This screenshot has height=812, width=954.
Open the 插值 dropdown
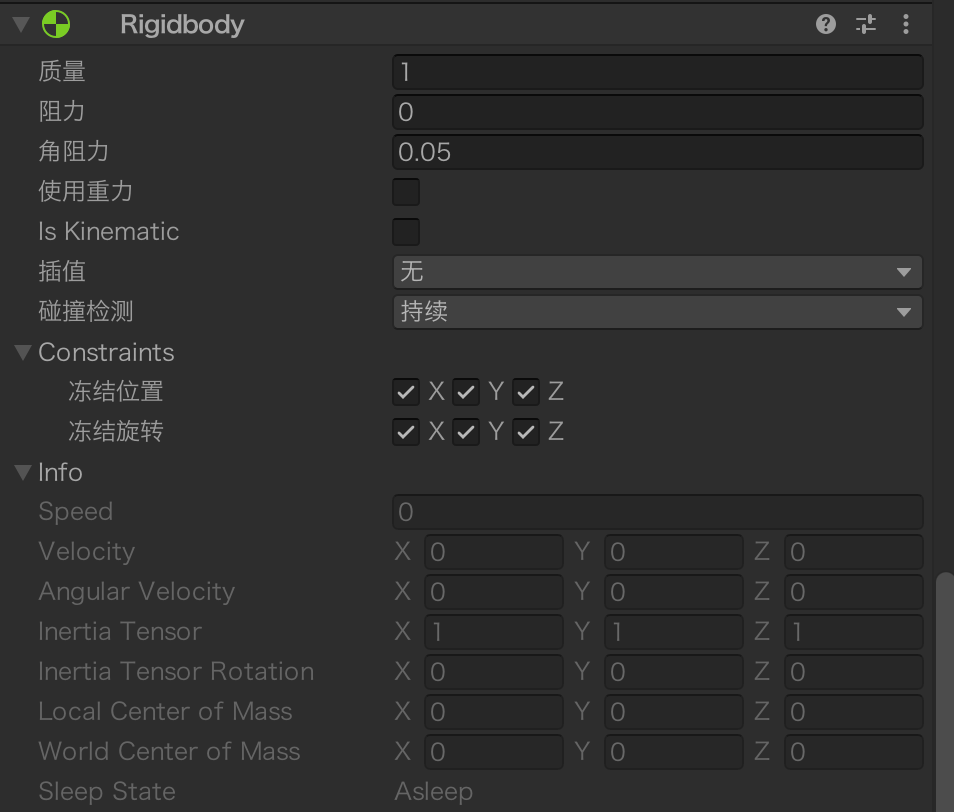[657, 271]
